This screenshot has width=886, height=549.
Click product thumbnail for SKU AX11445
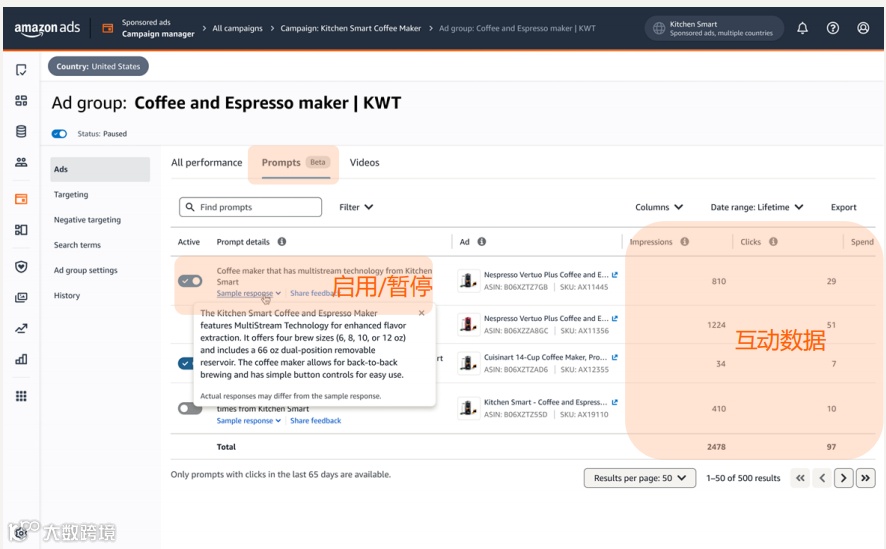pyautogui.click(x=468, y=281)
